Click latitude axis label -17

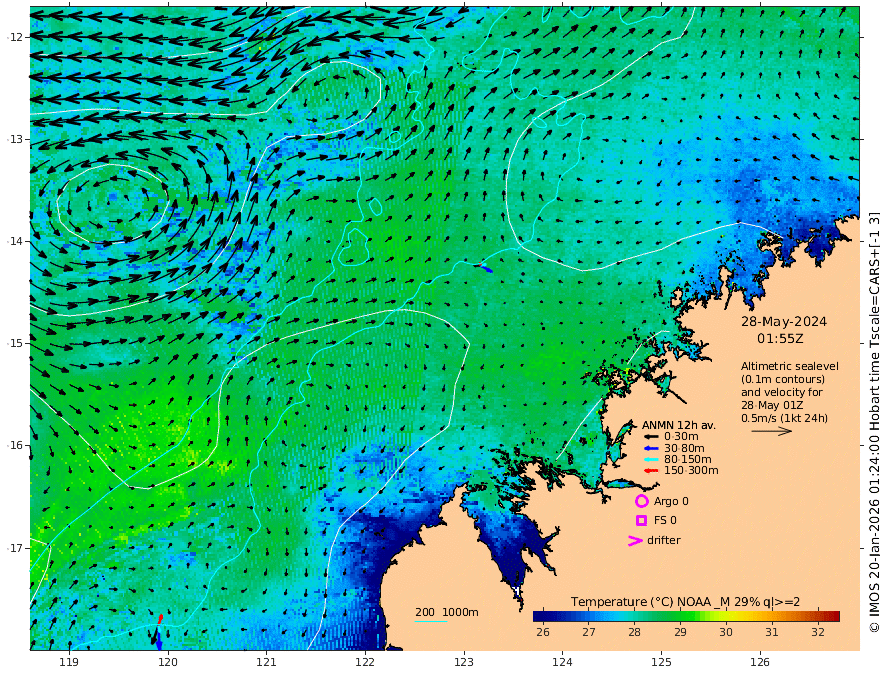click(x=15, y=548)
